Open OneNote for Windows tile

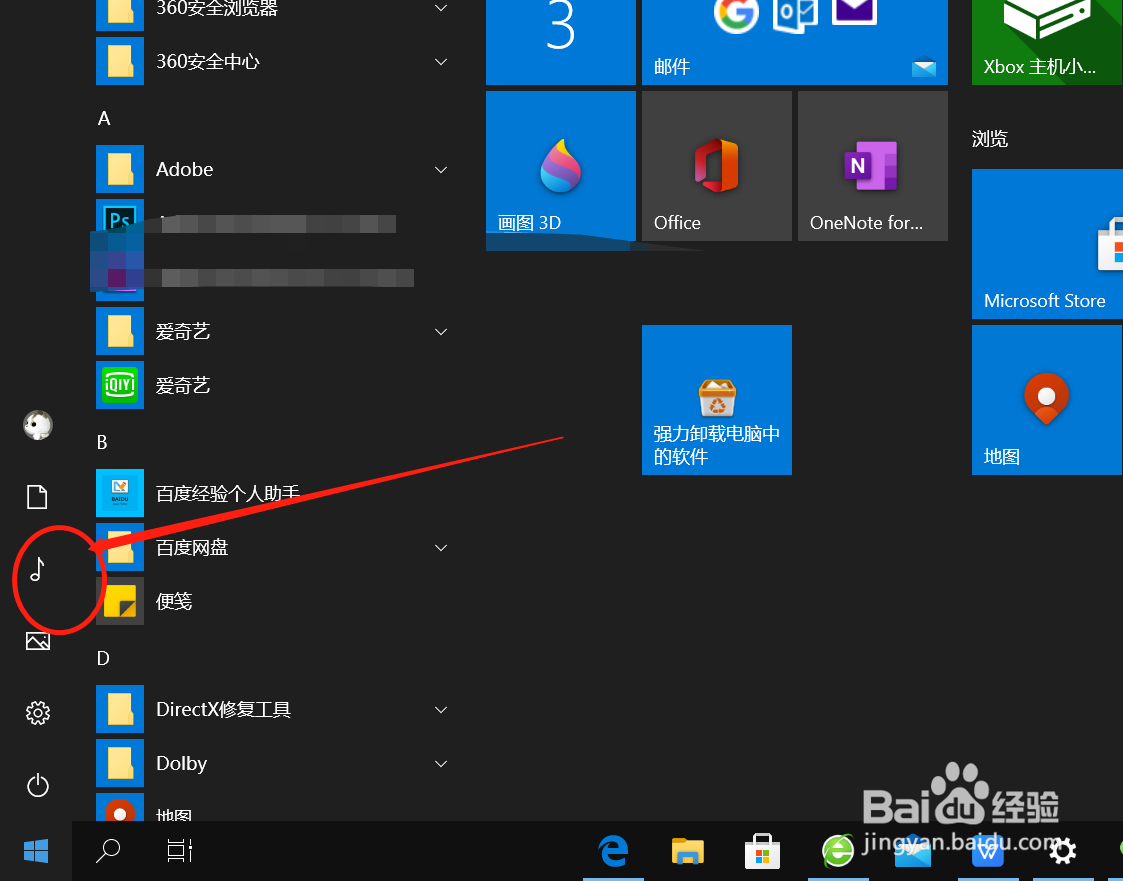[x=872, y=166]
